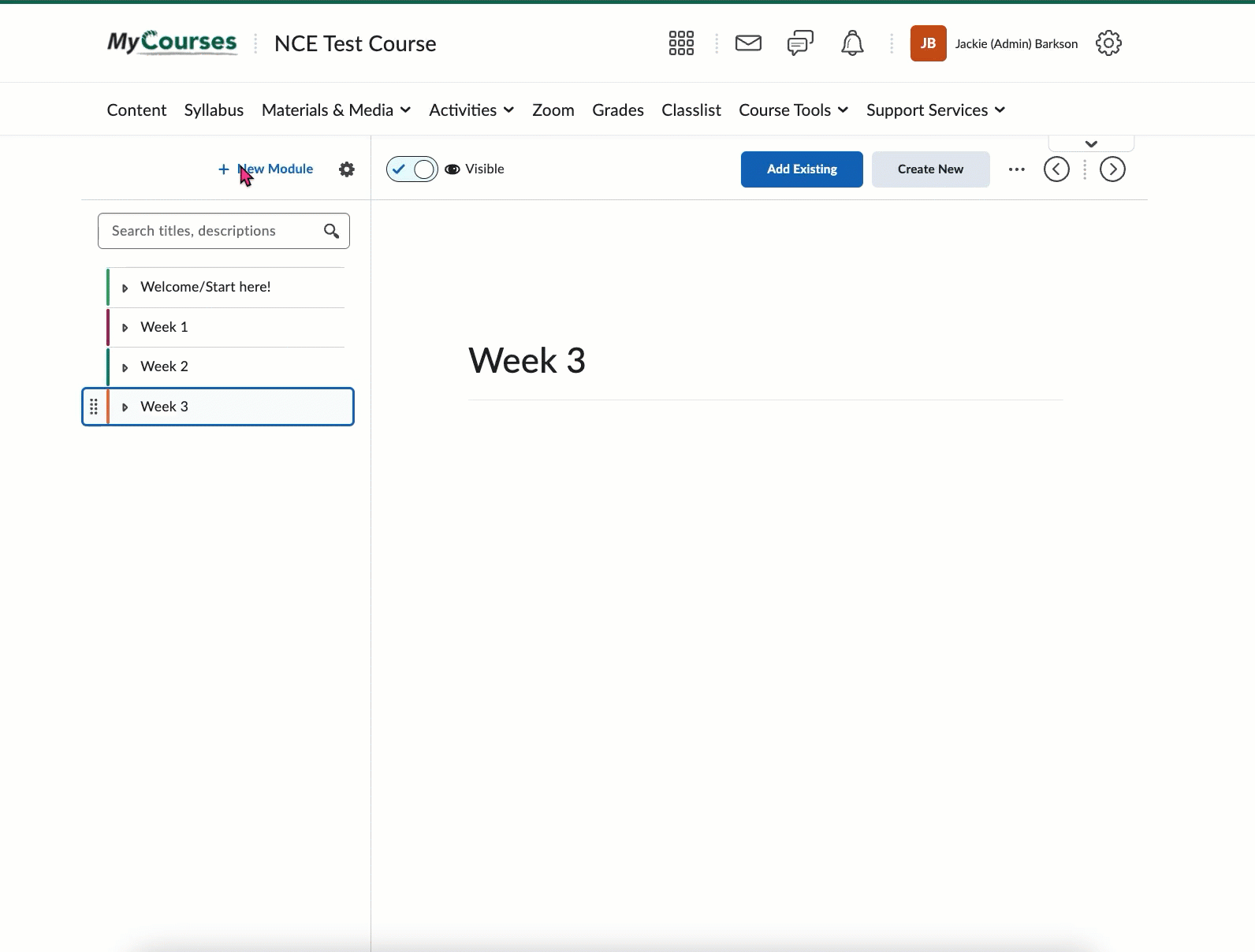Click the Jackie (Admin) Barkson username
The image size is (1255, 952).
(x=1016, y=44)
